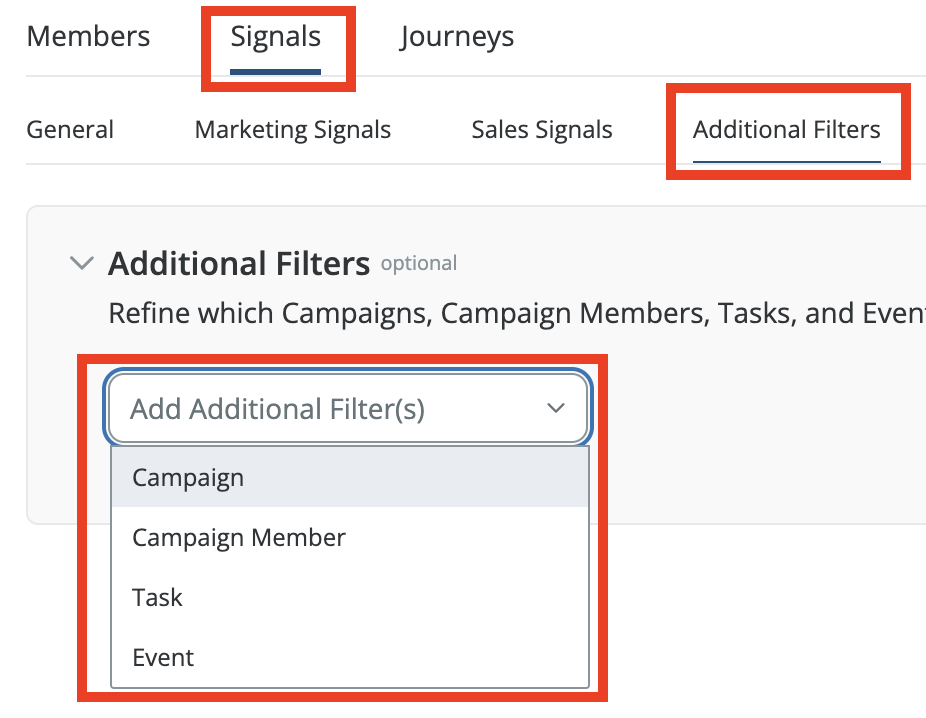
Task: Collapse the Additional Filters section chevron
Action: [81, 264]
